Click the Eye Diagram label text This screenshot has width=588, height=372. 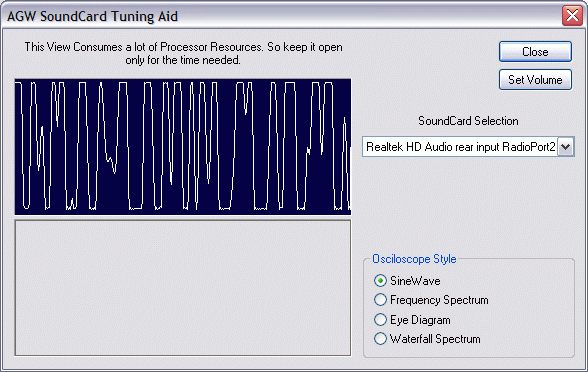click(420, 320)
